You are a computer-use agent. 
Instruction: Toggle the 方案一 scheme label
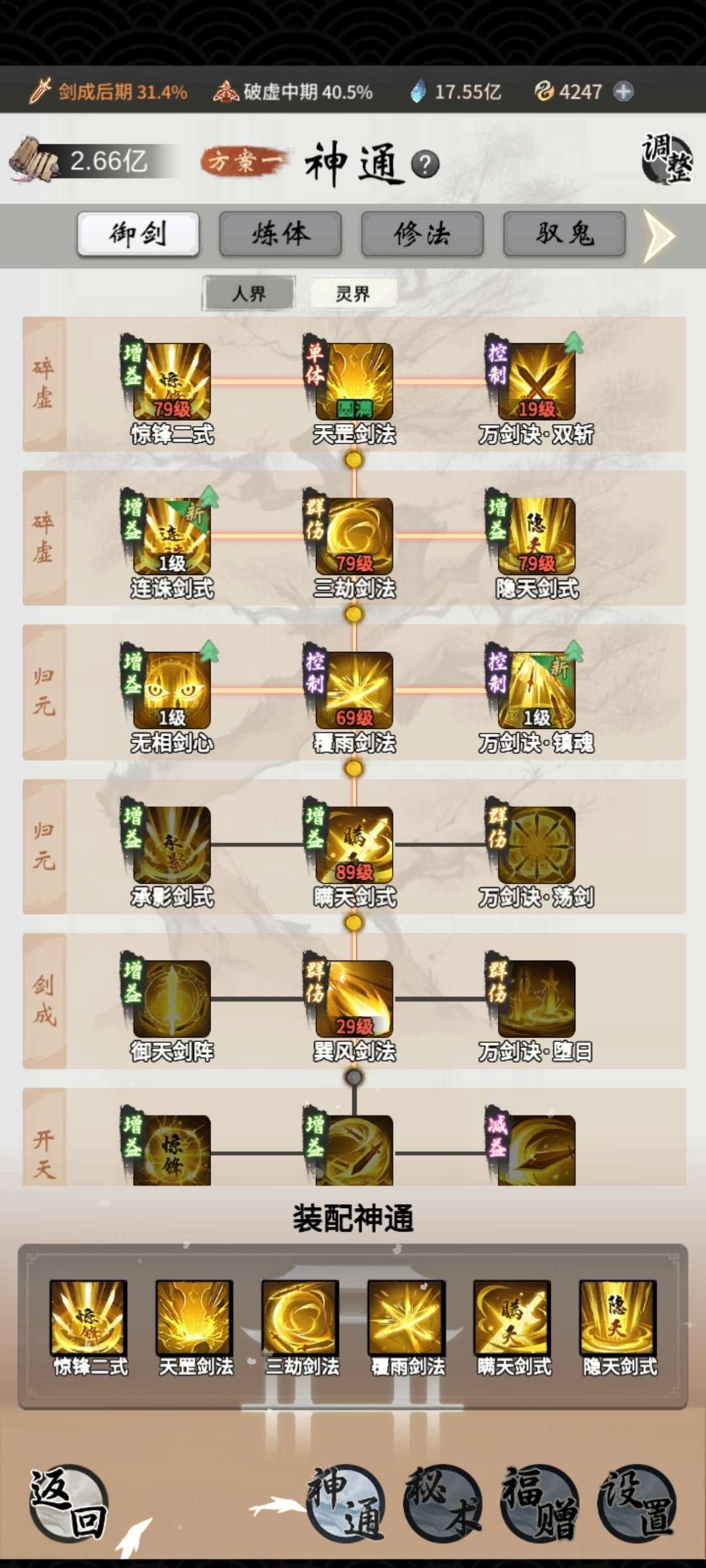[x=244, y=161]
